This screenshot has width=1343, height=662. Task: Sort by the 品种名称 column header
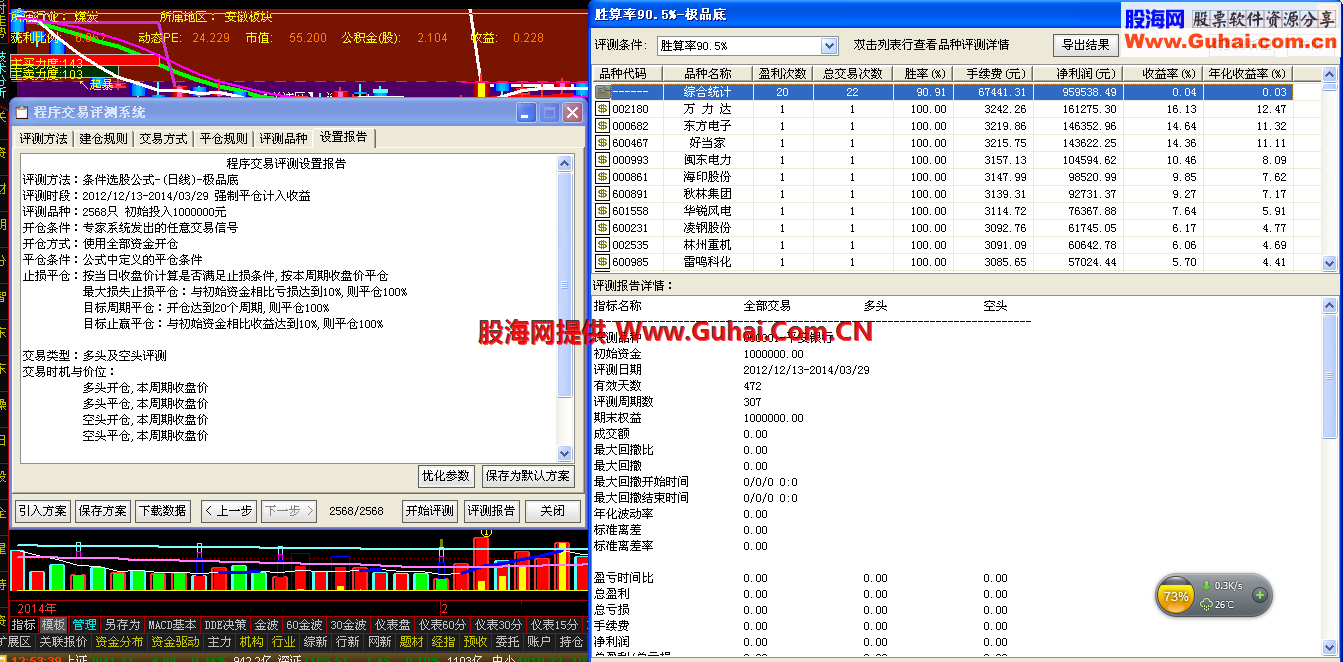[x=708, y=74]
